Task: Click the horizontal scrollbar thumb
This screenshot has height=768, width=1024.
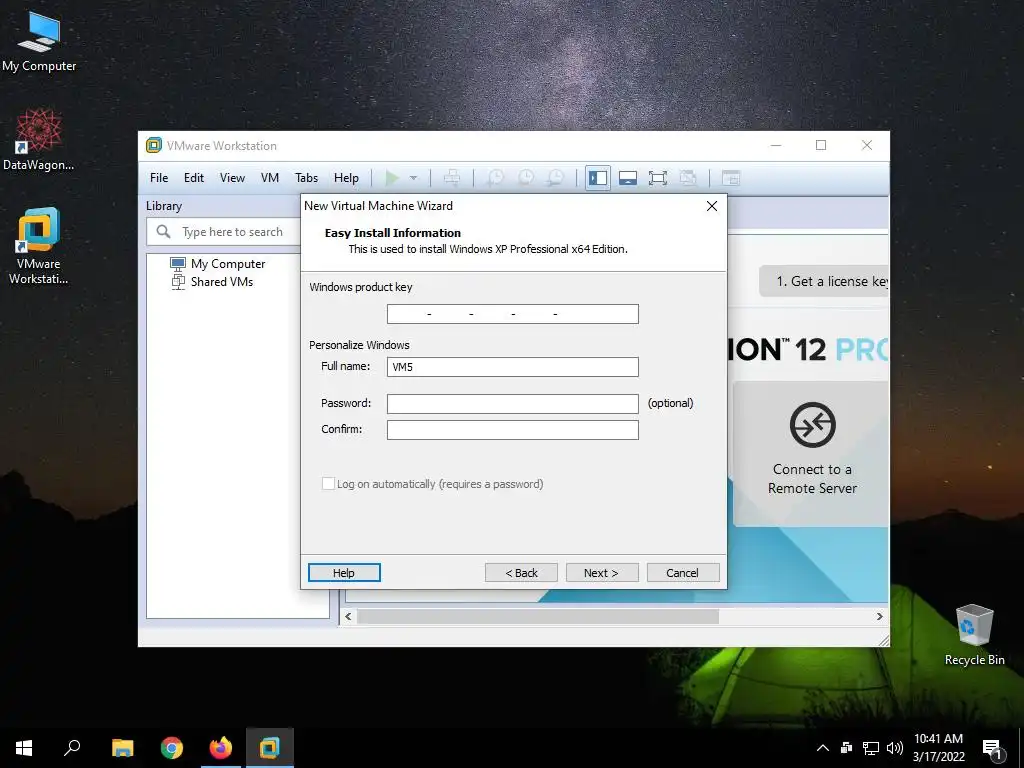Action: pos(538,616)
